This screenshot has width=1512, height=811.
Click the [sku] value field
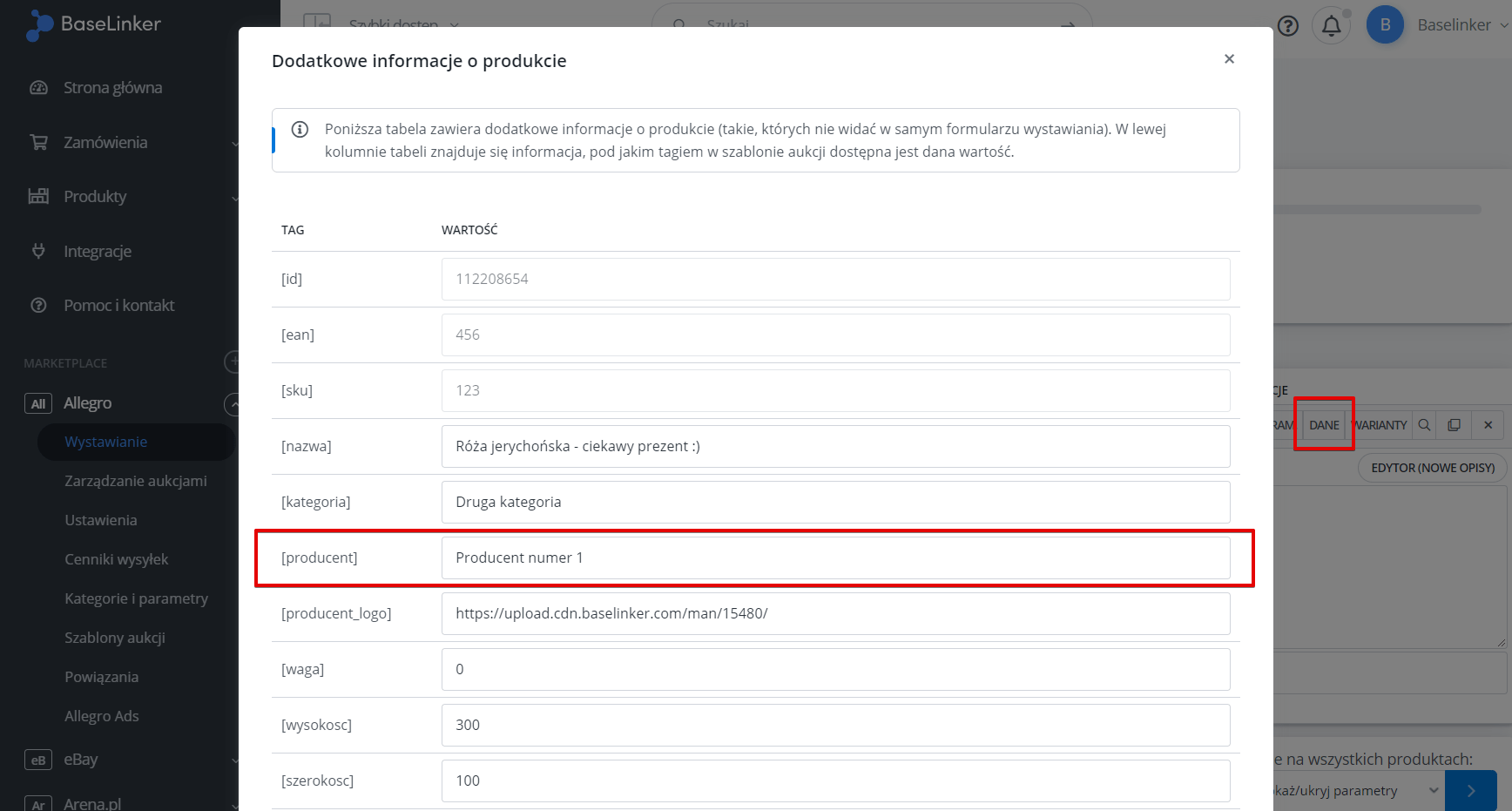point(835,391)
